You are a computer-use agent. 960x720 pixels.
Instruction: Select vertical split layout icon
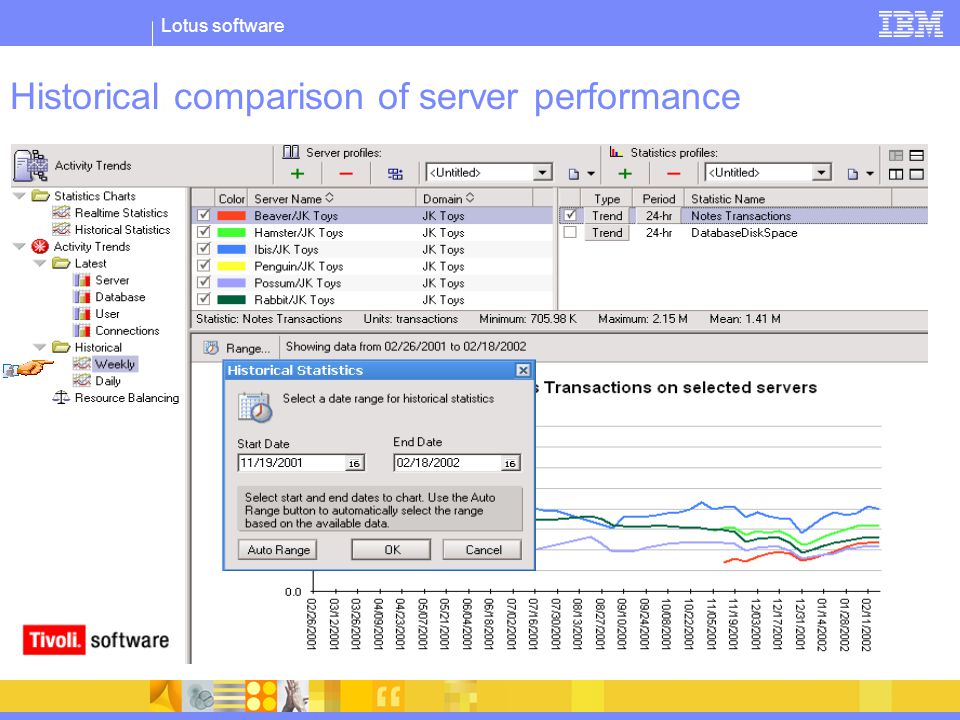896,174
